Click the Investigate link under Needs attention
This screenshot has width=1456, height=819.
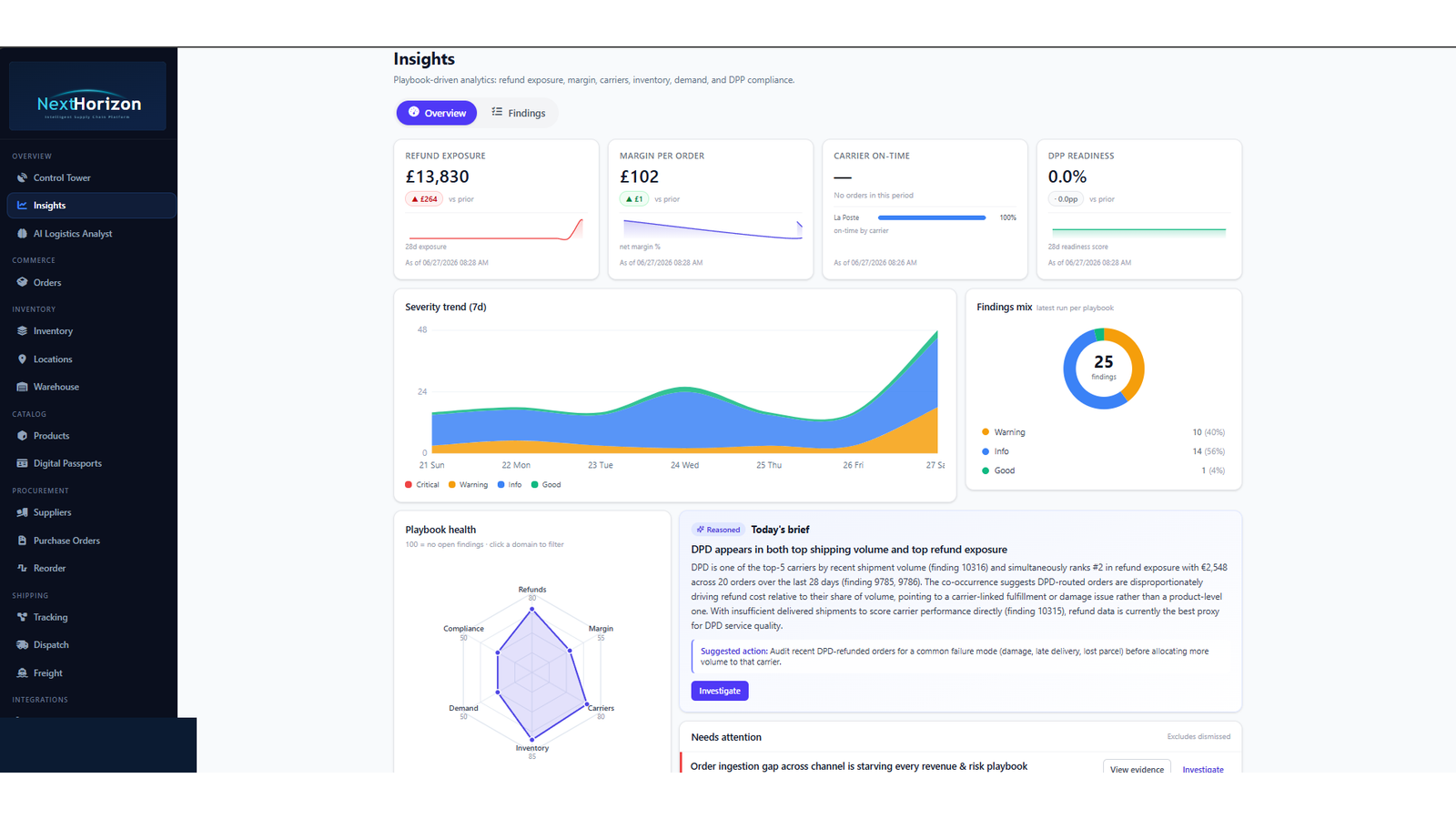pos(1203,770)
